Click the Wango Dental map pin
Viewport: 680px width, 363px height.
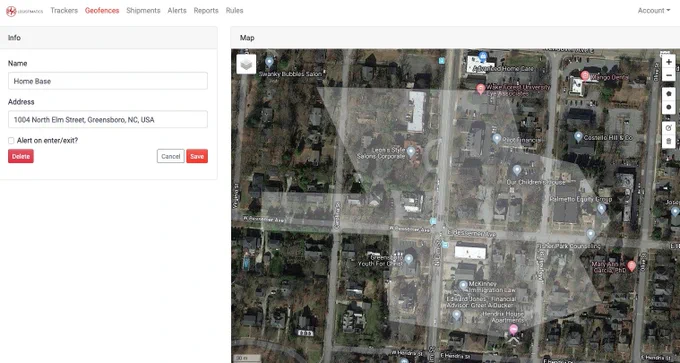[x=585, y=76]
